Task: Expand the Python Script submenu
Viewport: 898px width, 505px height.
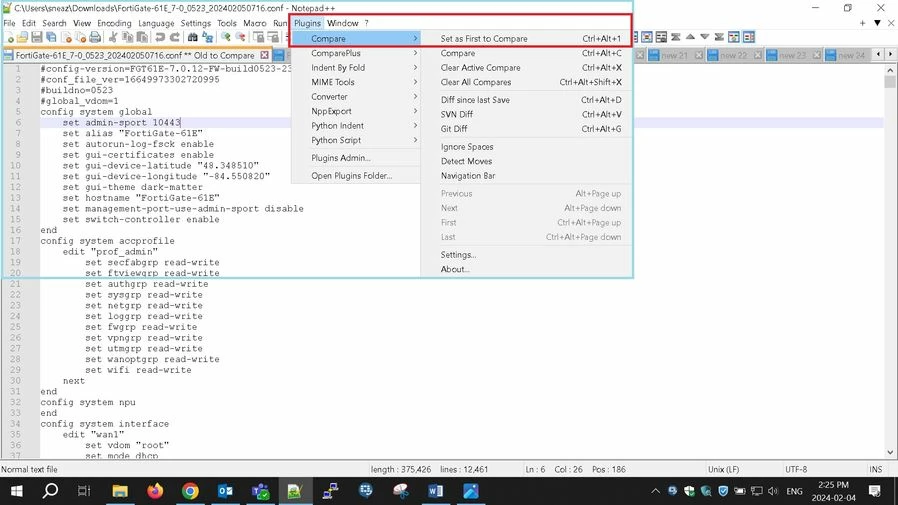Action: point(356,140)
